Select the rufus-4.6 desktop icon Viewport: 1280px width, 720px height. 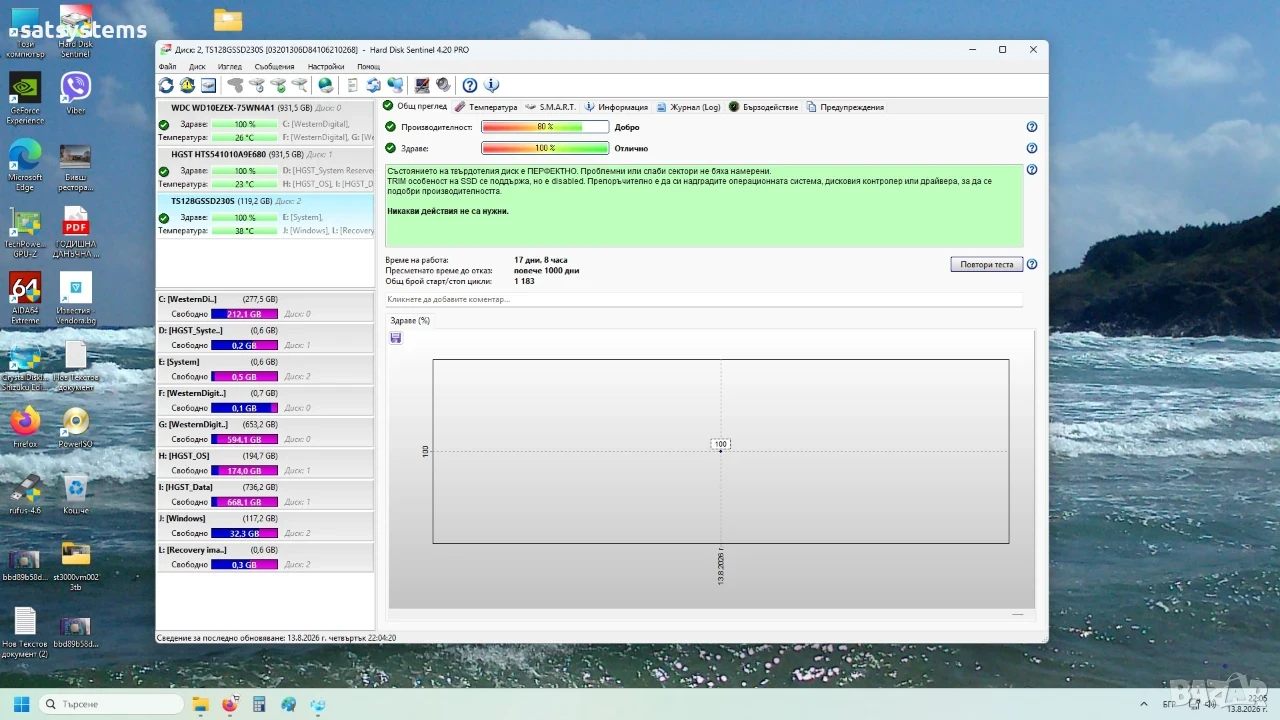pyautogui.click(x=25, y=494)
